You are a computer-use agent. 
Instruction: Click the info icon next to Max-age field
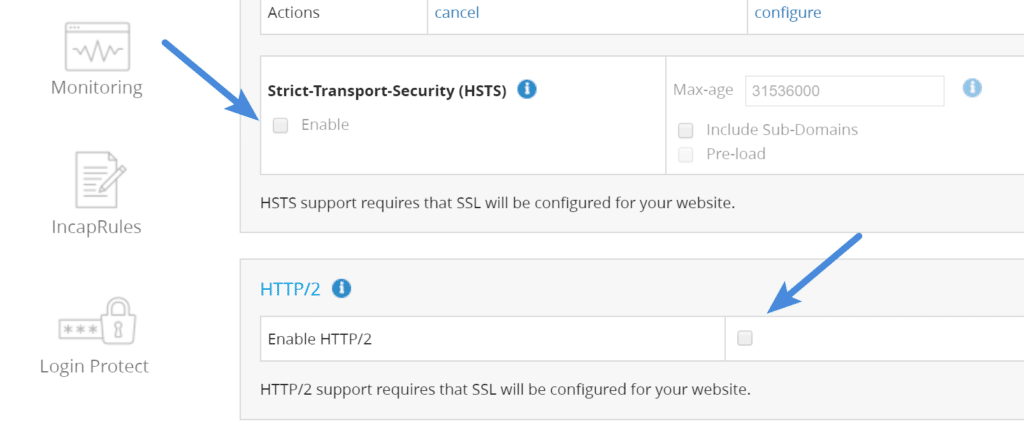tap(972, 88)
